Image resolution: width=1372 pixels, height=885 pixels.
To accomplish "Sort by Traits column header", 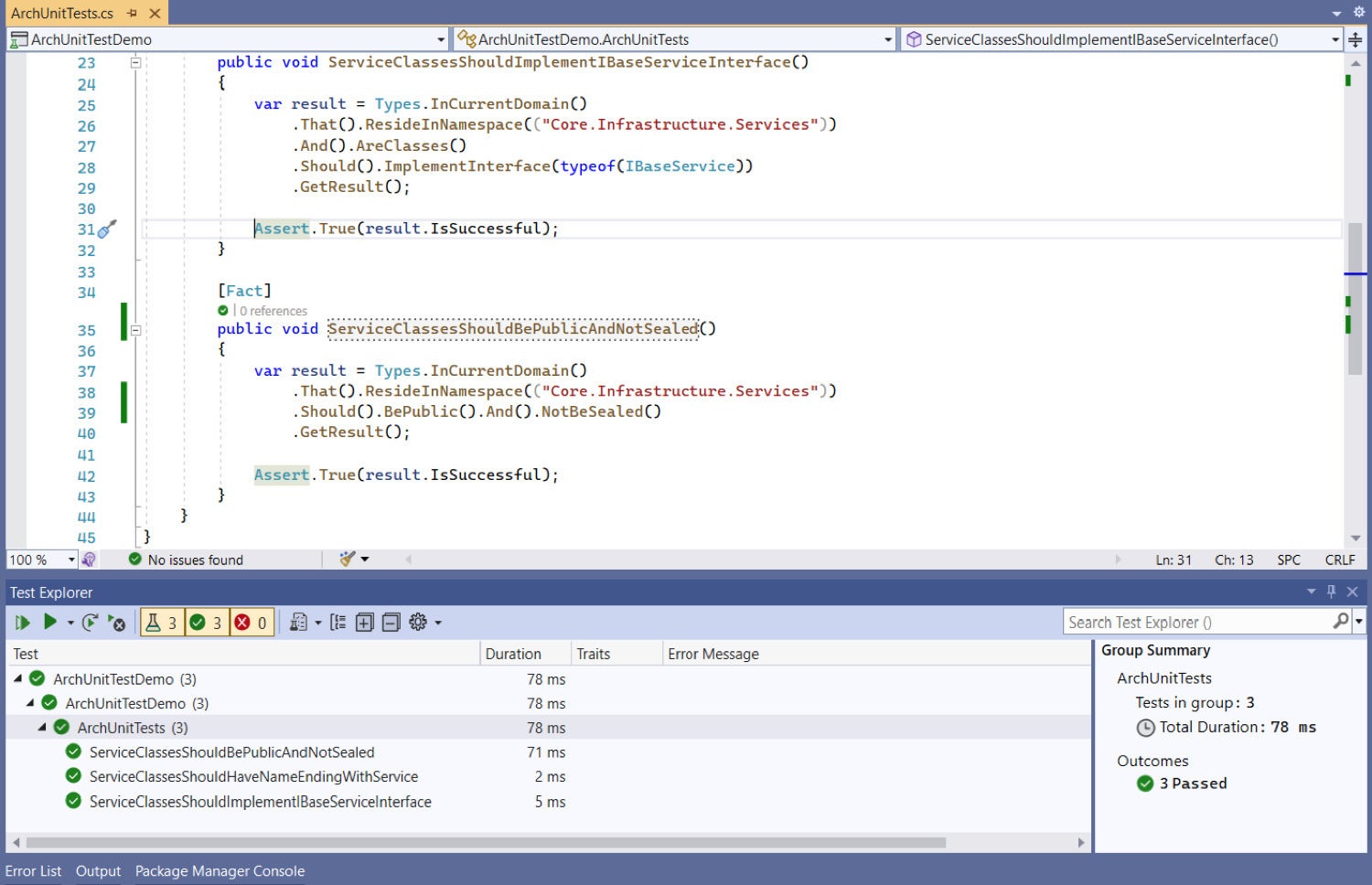I will [x=617, y=654].
